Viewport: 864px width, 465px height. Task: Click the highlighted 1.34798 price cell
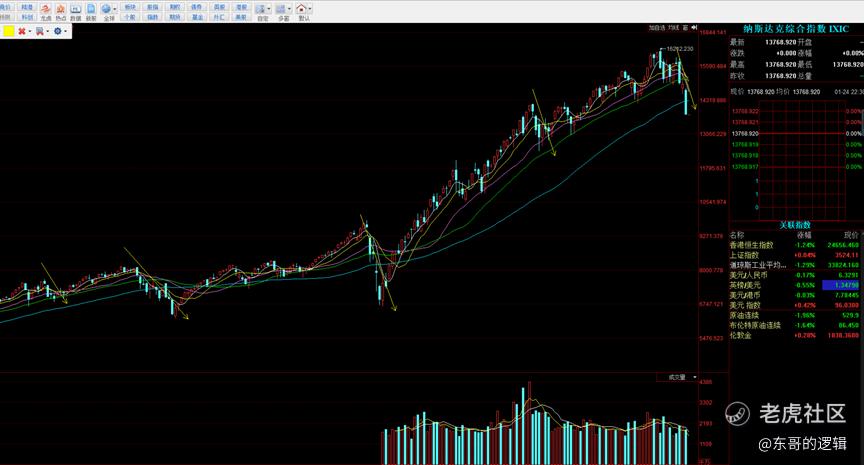tap(841, 285)
